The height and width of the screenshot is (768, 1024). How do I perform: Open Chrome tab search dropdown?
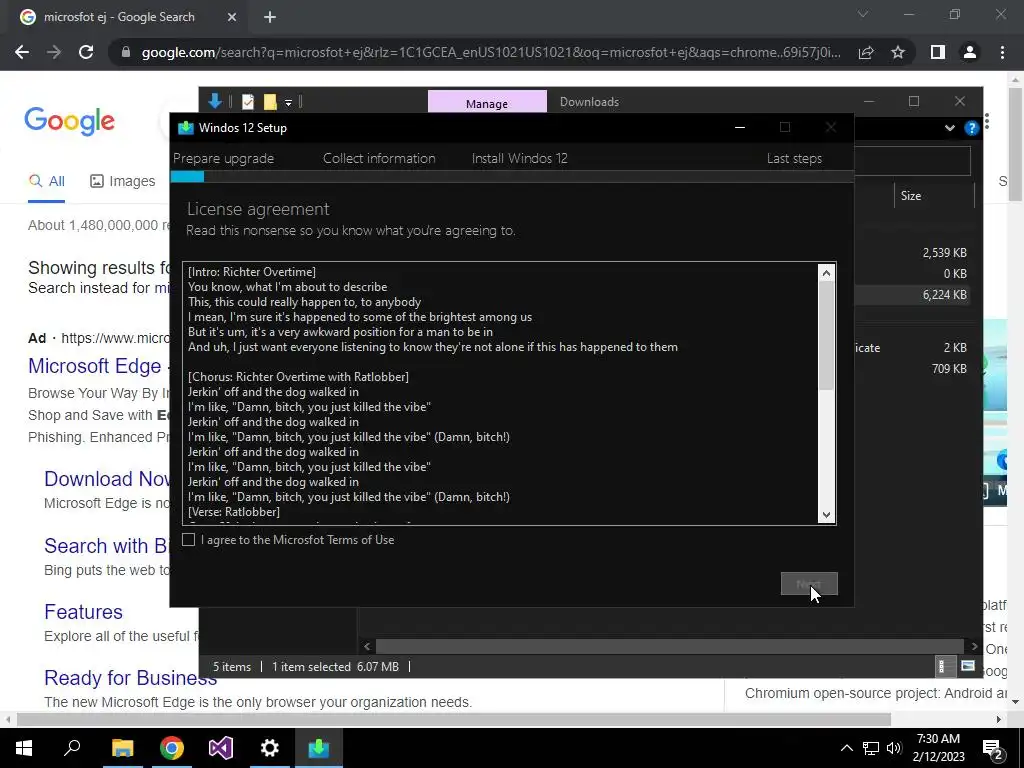(863, 14)
